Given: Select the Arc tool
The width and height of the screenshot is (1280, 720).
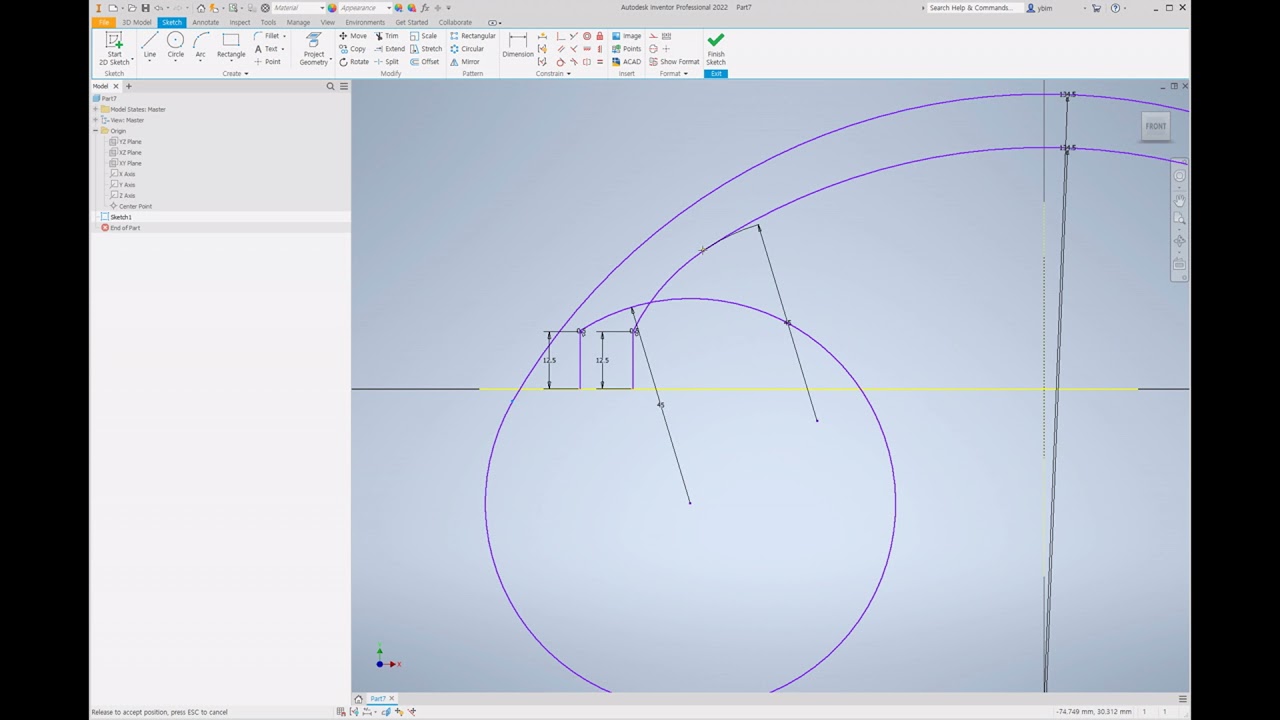Looking at the screenshot, I should [x=200, y=45].
